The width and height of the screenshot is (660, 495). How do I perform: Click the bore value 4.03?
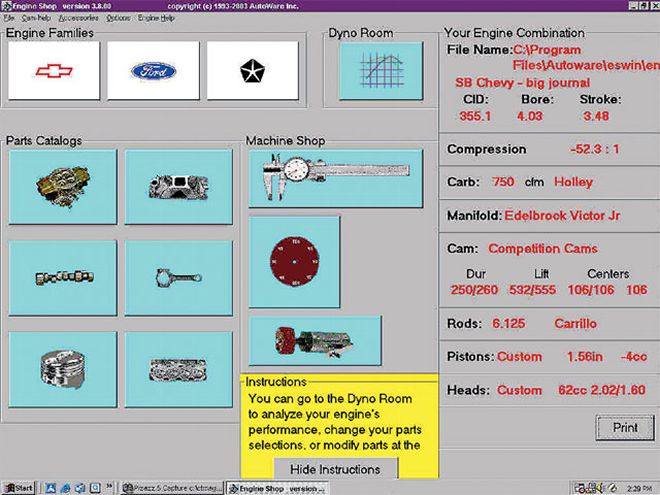[x=530, y=116]
